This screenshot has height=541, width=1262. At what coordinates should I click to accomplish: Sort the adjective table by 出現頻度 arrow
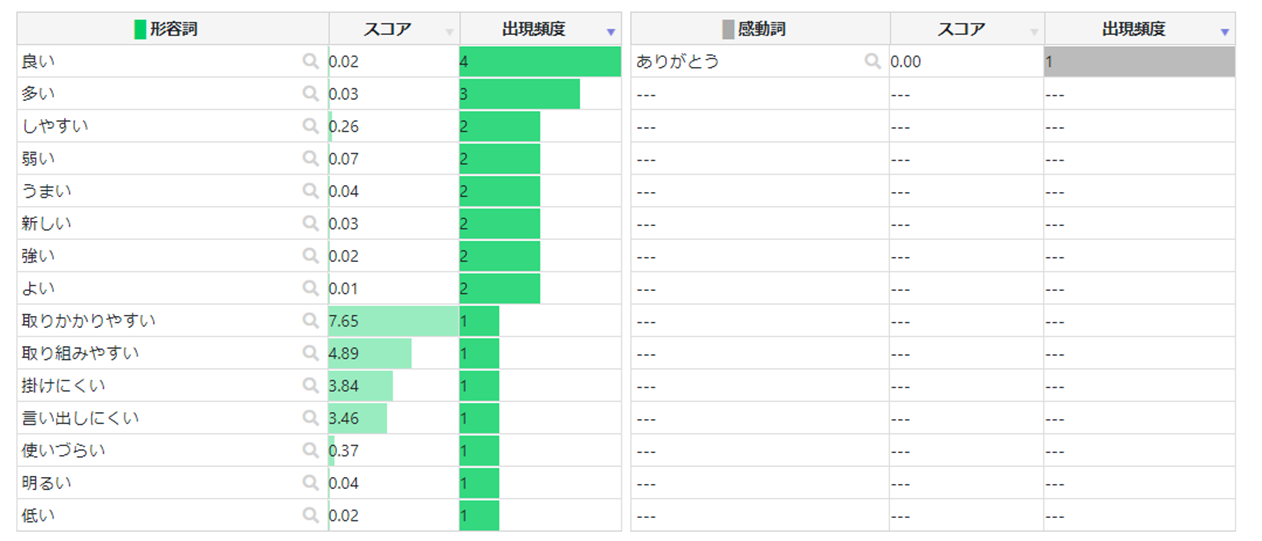(x=610, y=32)
